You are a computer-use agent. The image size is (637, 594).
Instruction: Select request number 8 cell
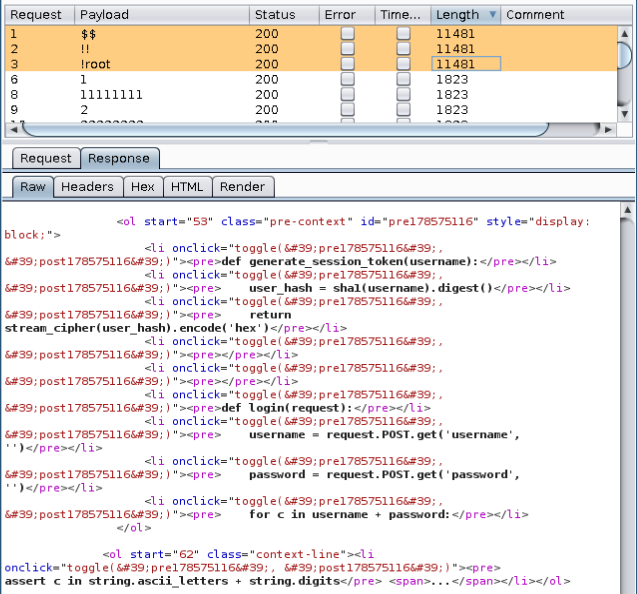(x=39, y=94)
